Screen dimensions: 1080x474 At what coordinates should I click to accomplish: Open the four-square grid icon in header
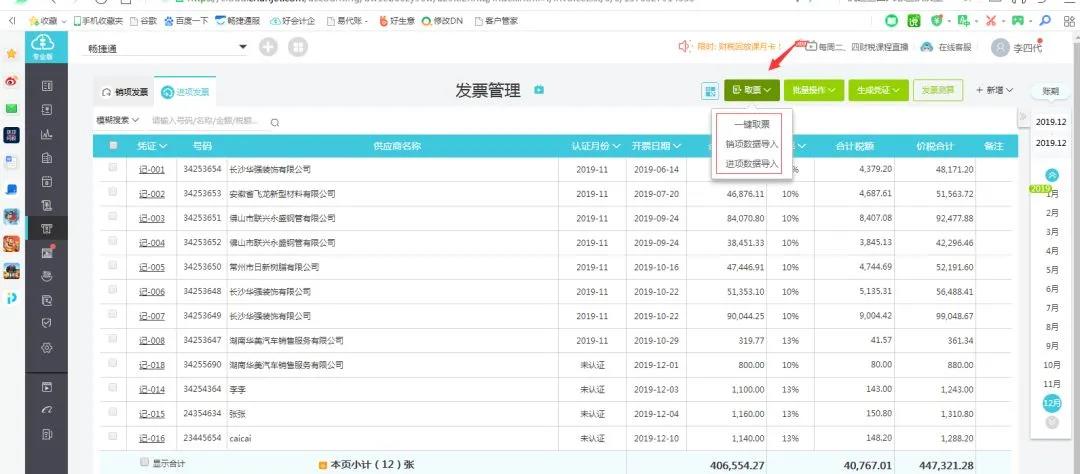click(x=298, y=47)
